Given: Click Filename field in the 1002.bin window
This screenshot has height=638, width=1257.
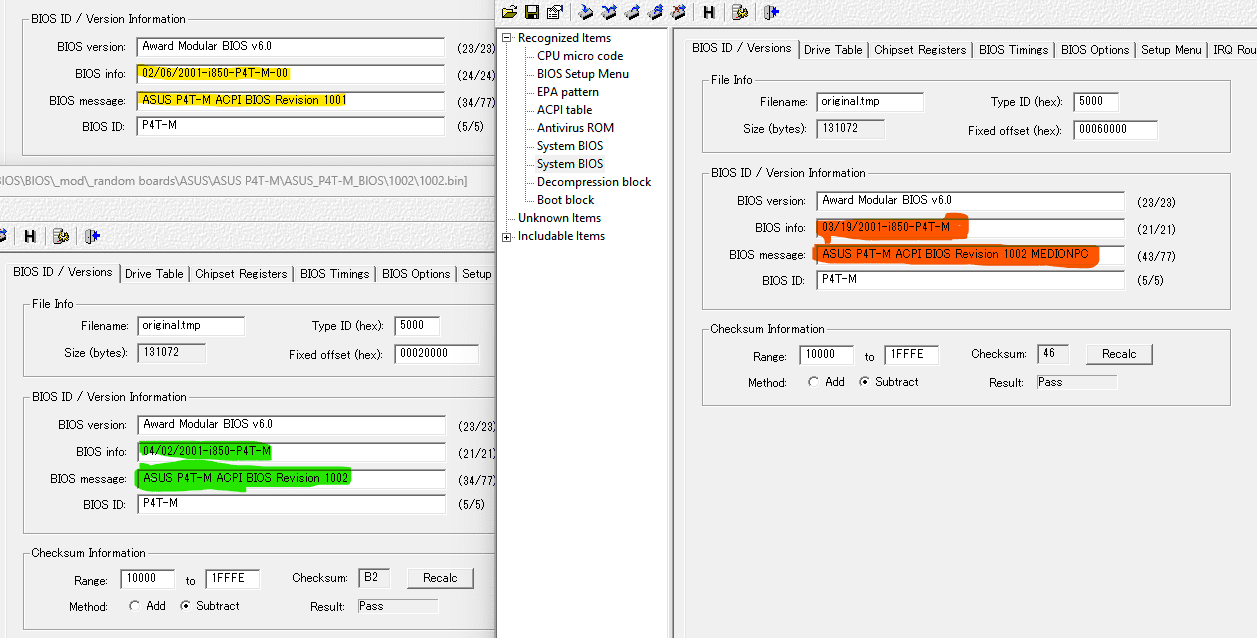Looking at the screenshot, I should 190,326.
